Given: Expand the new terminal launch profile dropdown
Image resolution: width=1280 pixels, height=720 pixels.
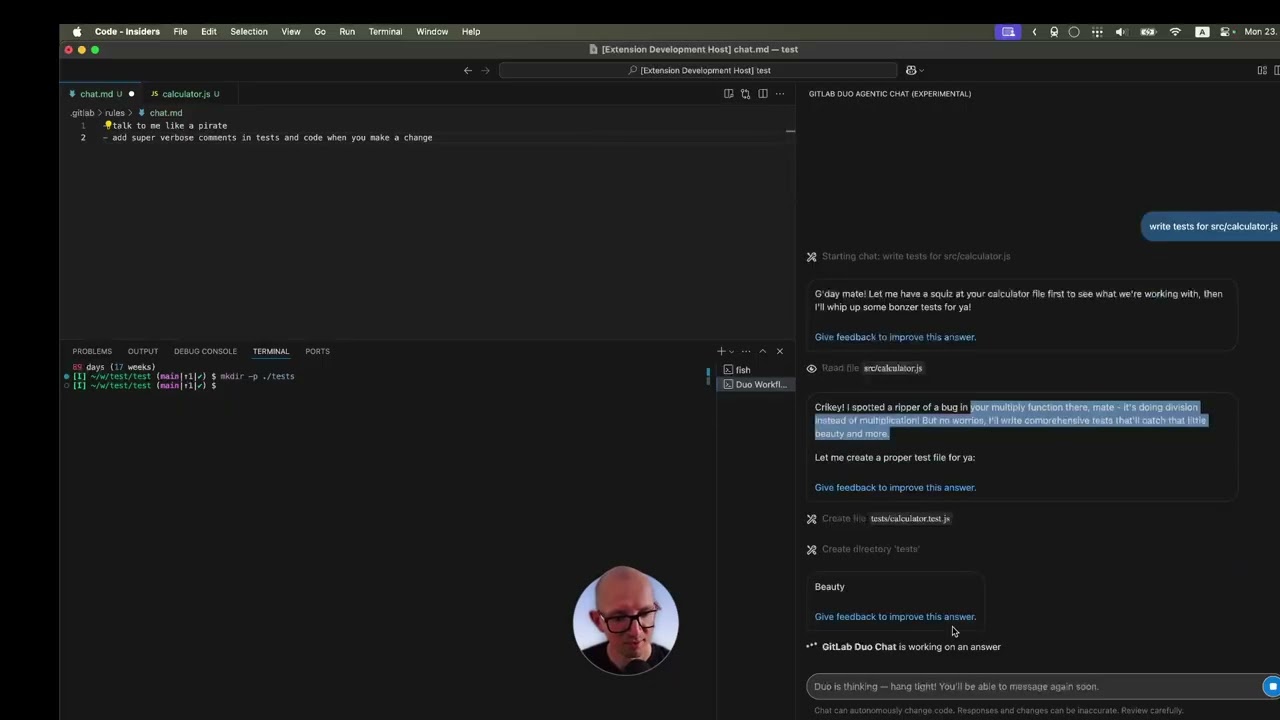Looking at the screenshot, I should pyautogui.click(x=732, y=352).
